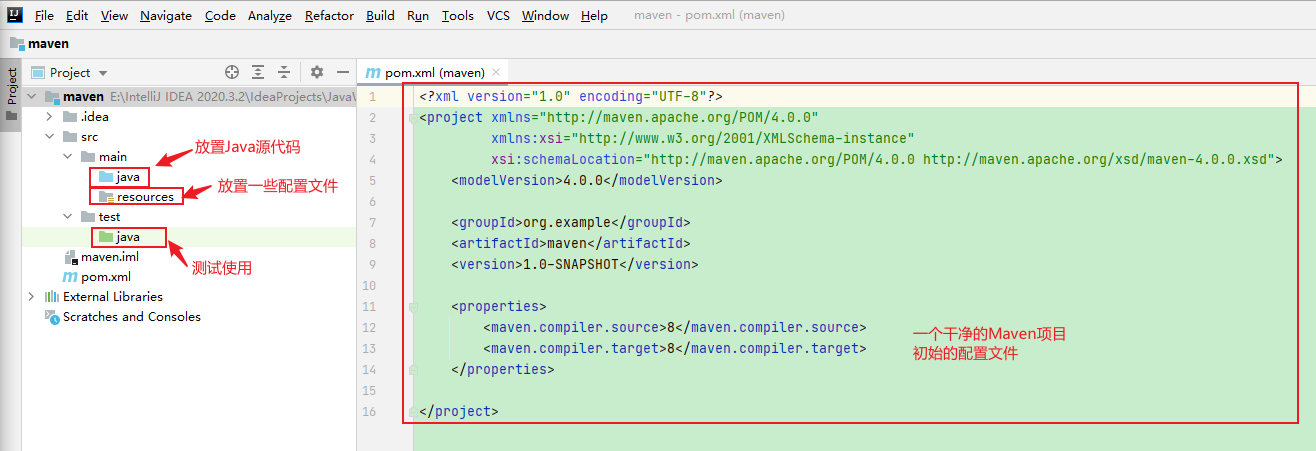
Task: Click the maven.compiler.target line
Action: (675, 348)
